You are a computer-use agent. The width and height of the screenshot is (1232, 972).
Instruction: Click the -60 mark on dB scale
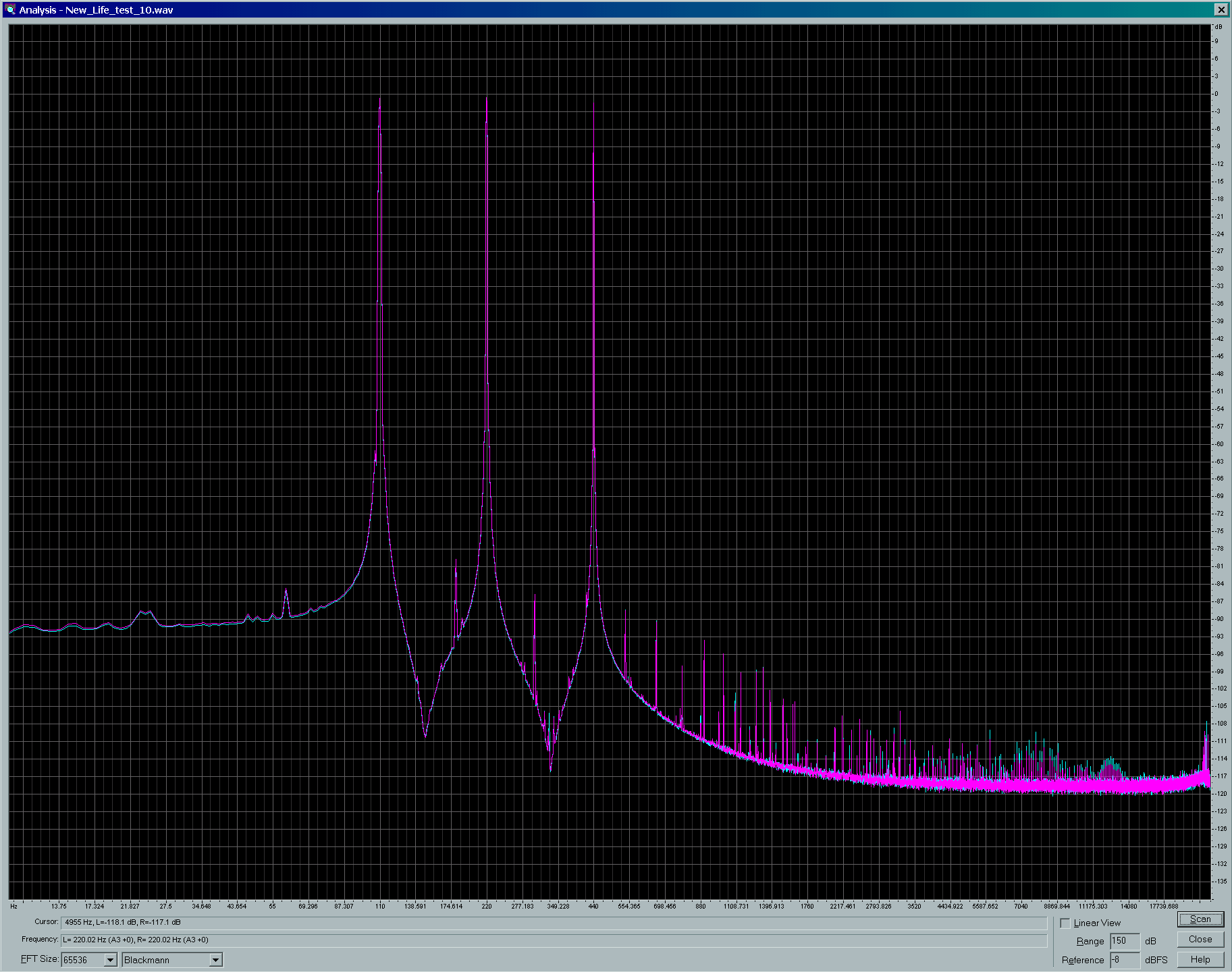[x=1219, y=444]
